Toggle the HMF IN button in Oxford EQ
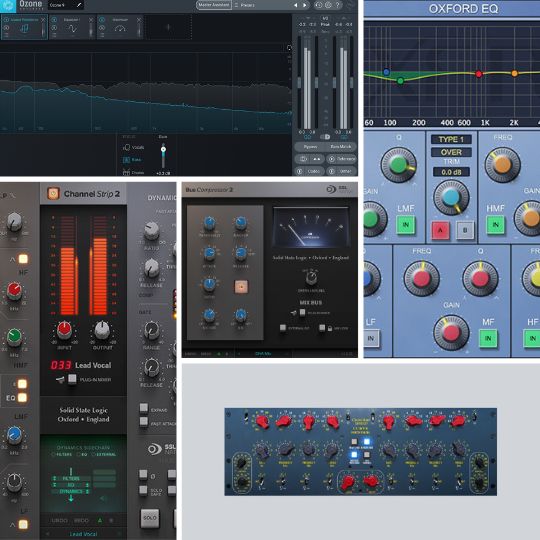Viewport: 540px width, 540px height. click(495, 225)
